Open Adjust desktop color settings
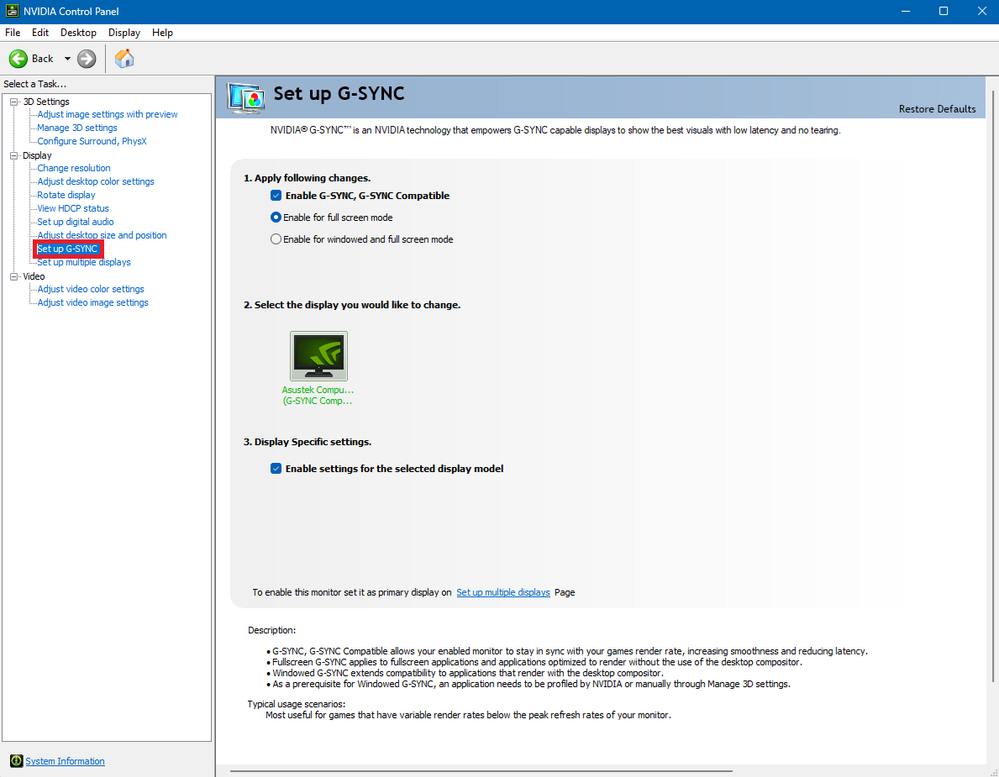Viewport: 999px width, 777px height. click(x=96, y=182)
